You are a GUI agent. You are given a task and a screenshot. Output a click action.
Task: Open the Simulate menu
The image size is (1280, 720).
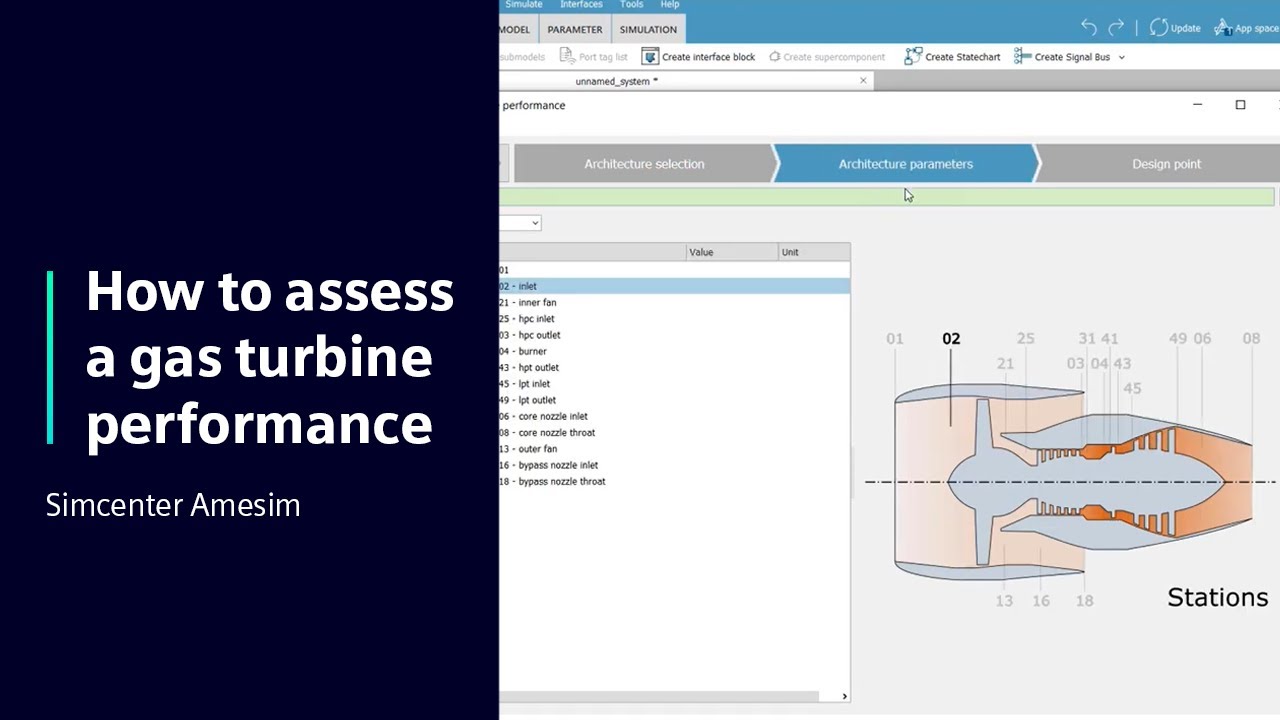tap(523, 5)
